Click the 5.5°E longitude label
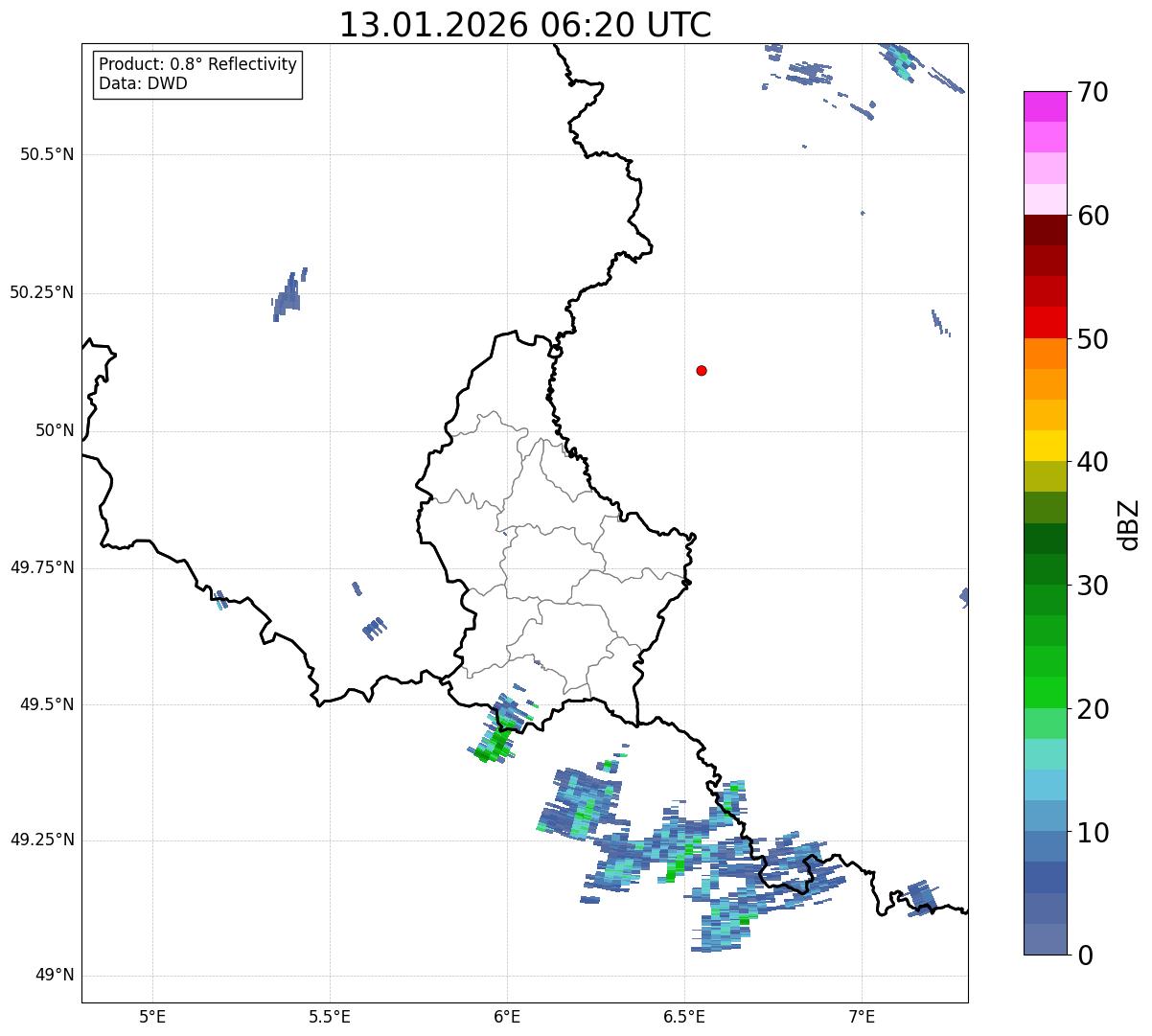The image size is (1152, 1036). 330,1016
